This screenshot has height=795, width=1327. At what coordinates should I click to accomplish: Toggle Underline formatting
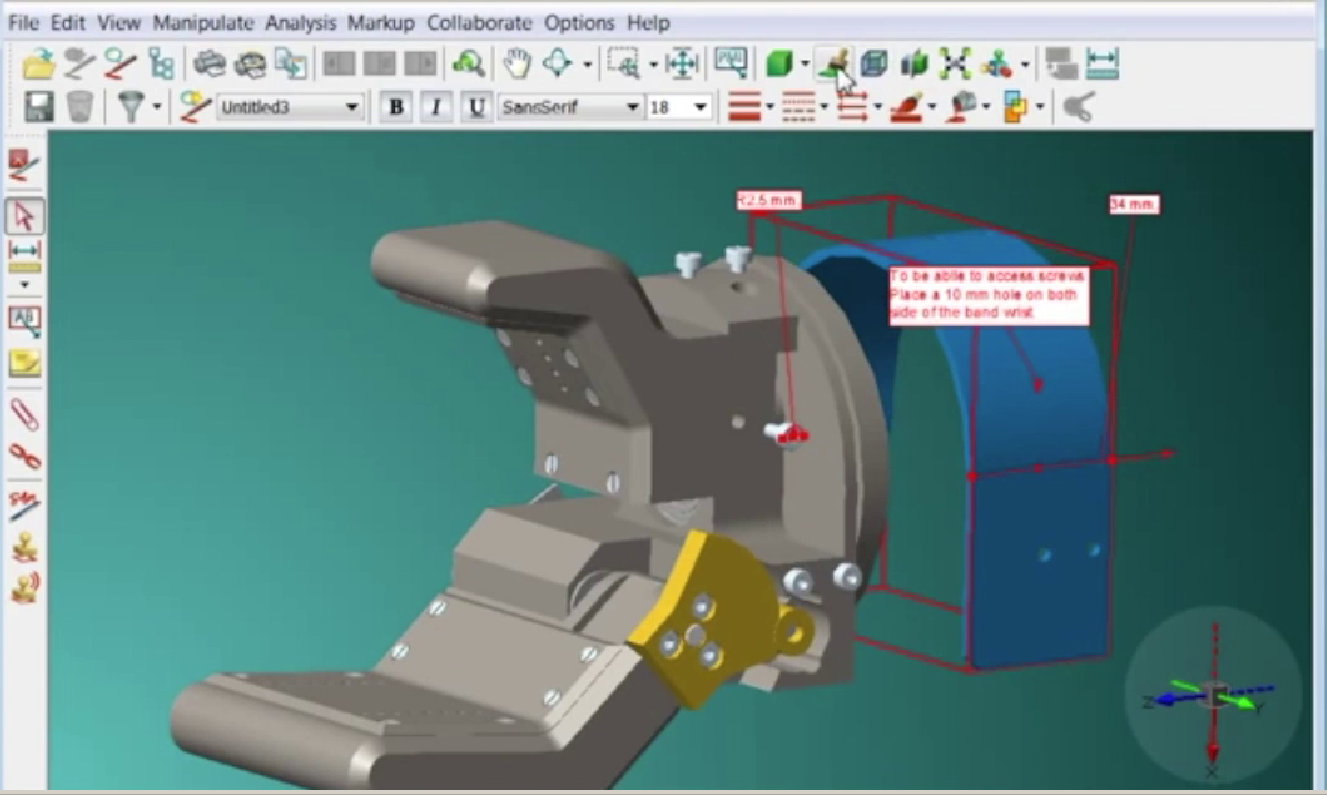[477, 106]
